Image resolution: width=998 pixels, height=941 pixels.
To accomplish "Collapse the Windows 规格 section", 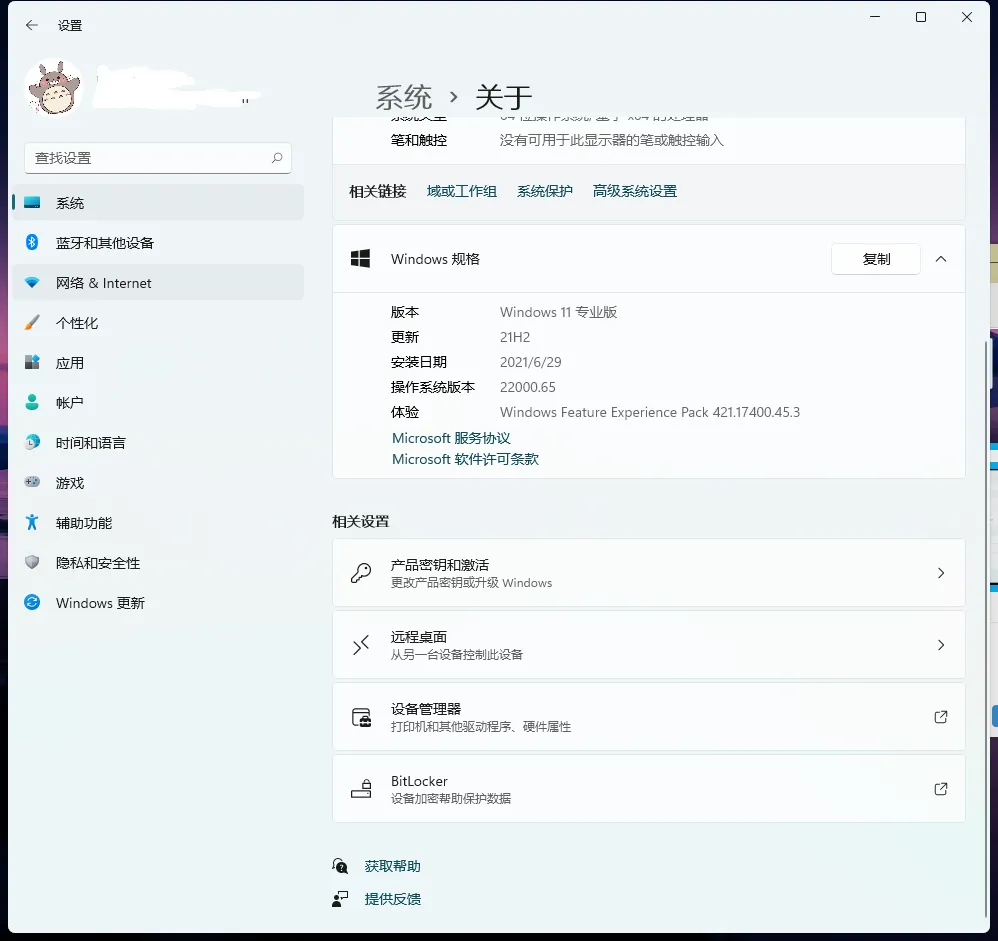I will coord(940,259).
